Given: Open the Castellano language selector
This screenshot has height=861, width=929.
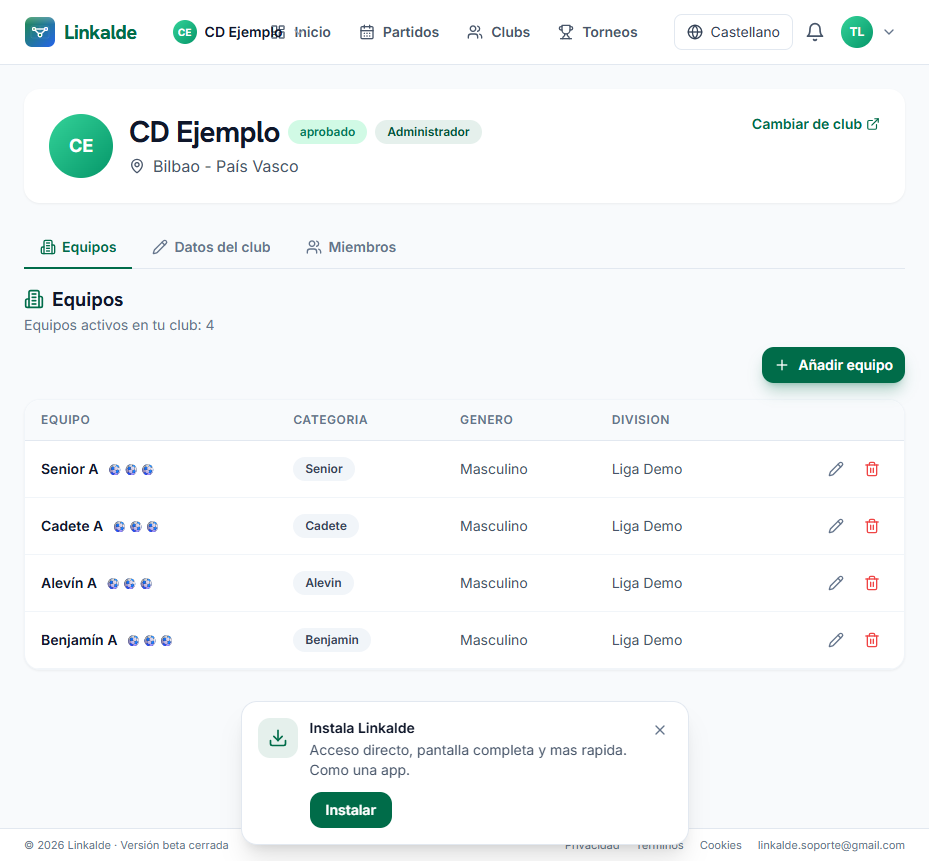Looking at the screenshot, I should [x=733, y=32].
